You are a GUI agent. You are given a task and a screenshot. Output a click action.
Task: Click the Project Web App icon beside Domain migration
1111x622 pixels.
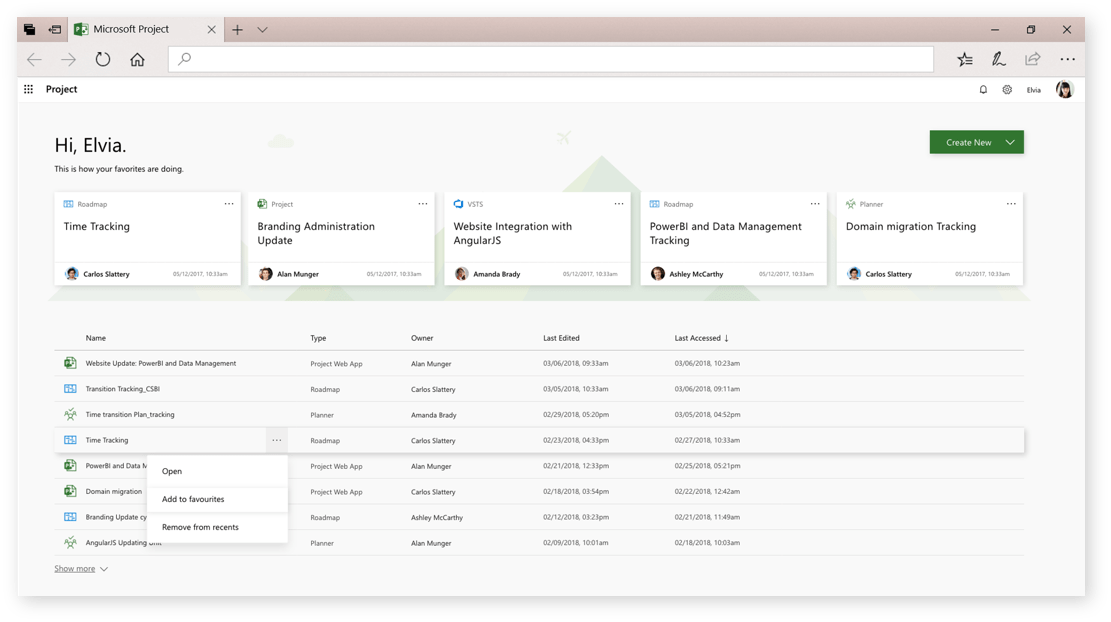click(x=69, y=491)
